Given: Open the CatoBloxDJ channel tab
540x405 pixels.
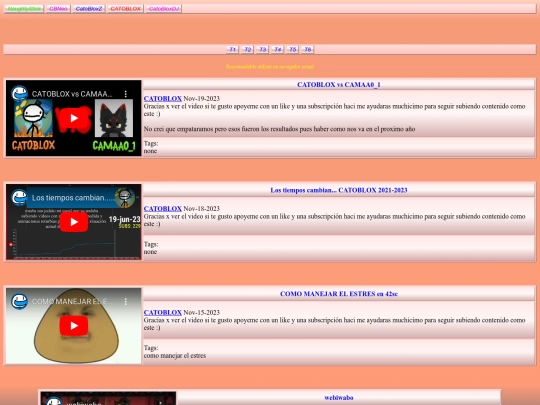Looking at the screenshot, I should click(164, 9).
